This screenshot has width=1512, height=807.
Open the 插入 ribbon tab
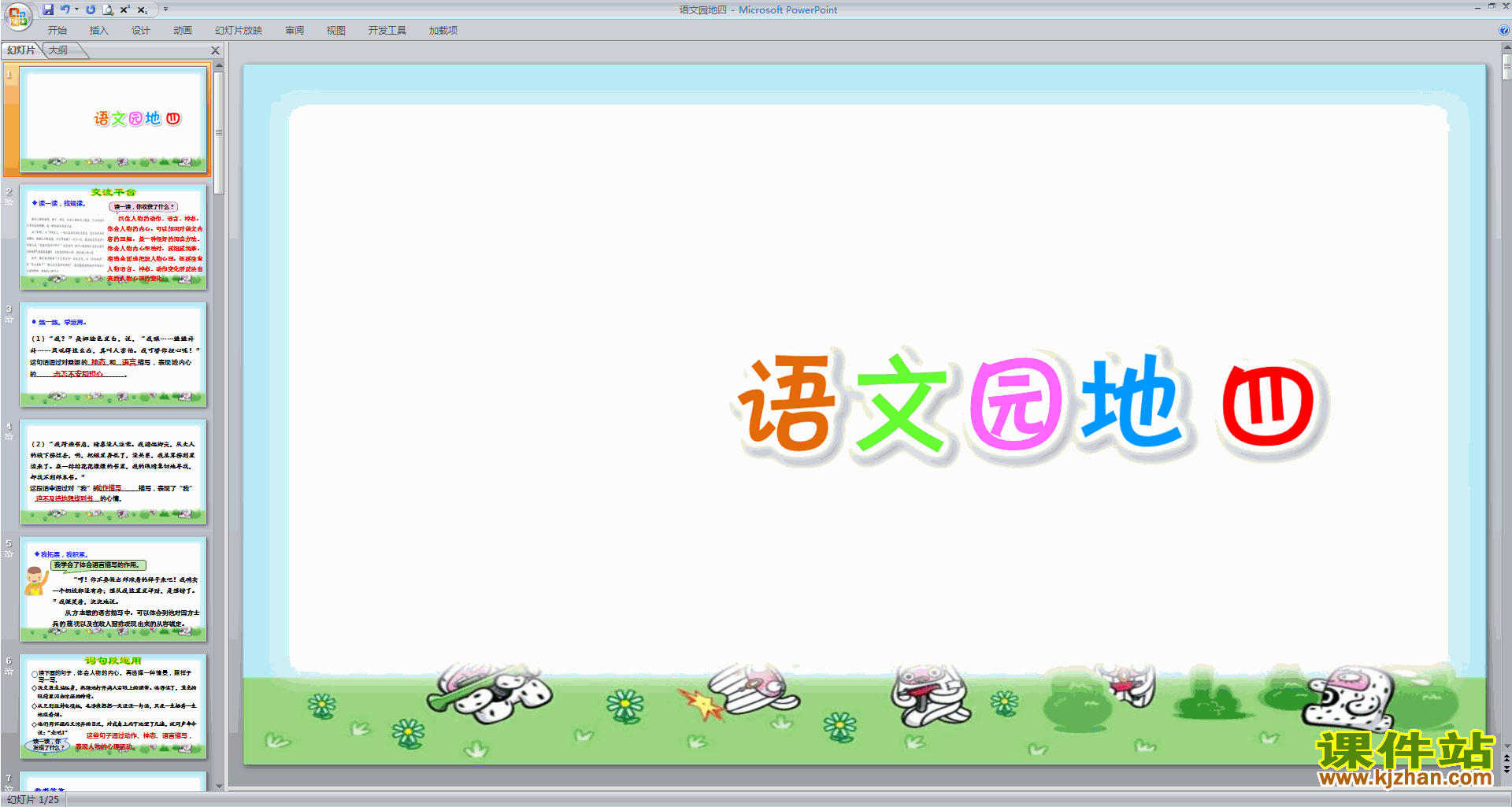99,31
